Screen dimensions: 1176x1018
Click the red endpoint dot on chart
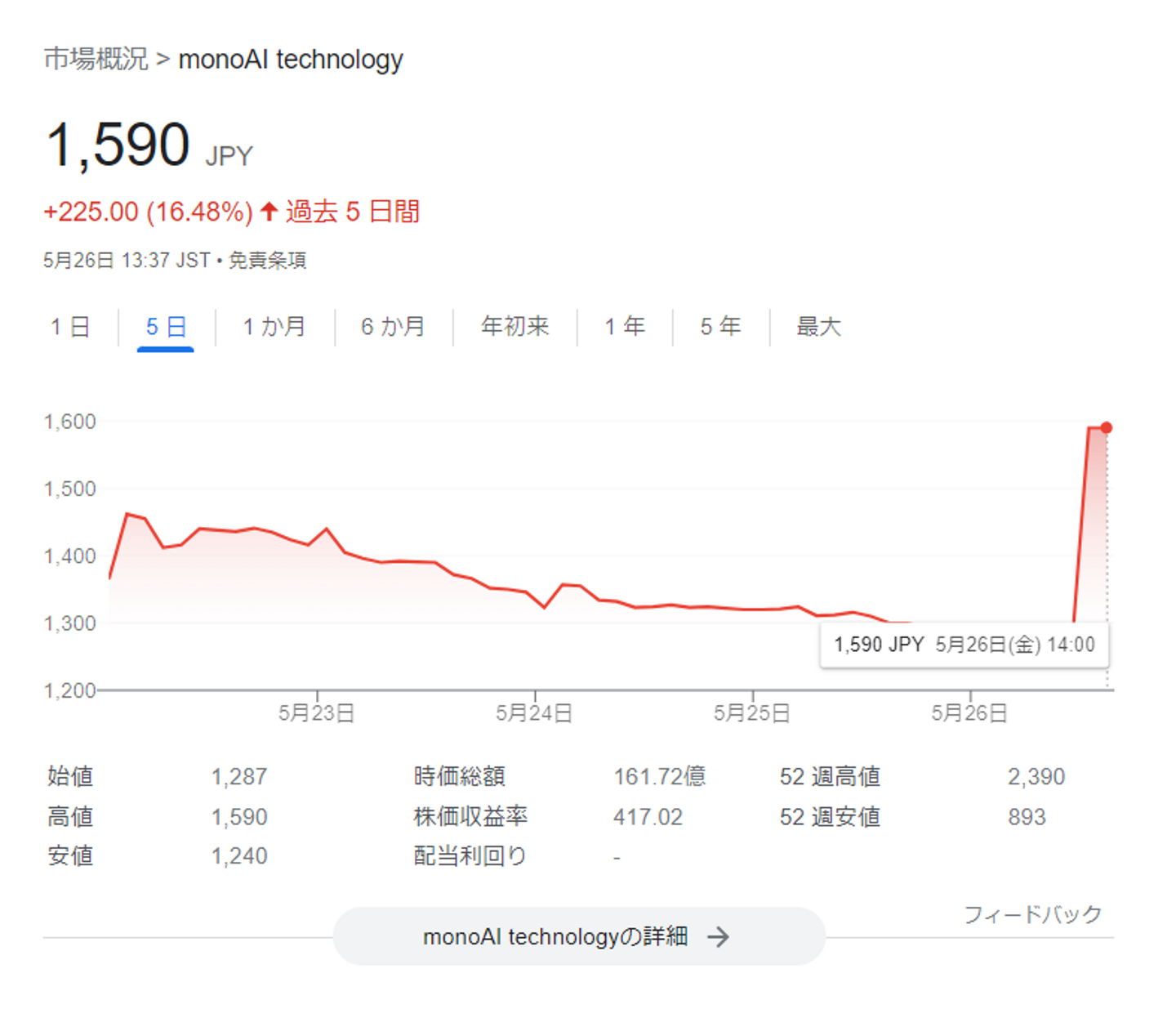[x=1106, y=427]
